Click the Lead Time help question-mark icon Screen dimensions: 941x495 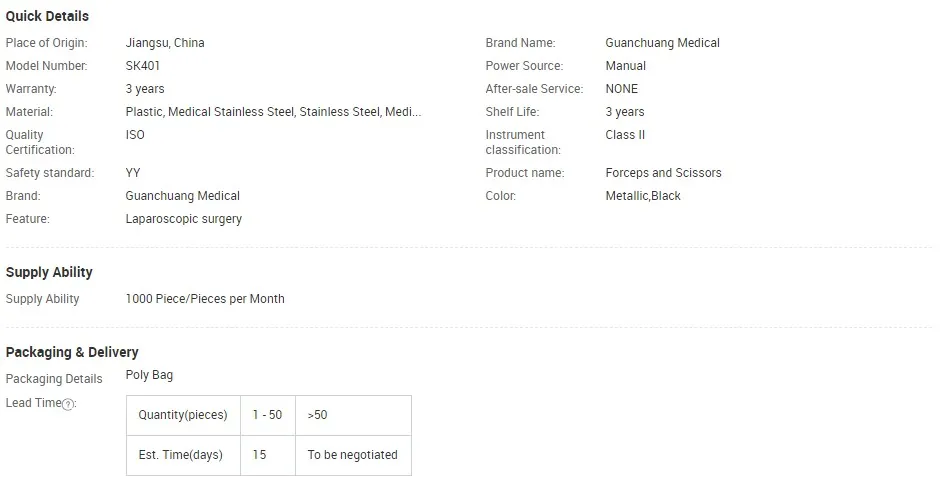(68, 404)
